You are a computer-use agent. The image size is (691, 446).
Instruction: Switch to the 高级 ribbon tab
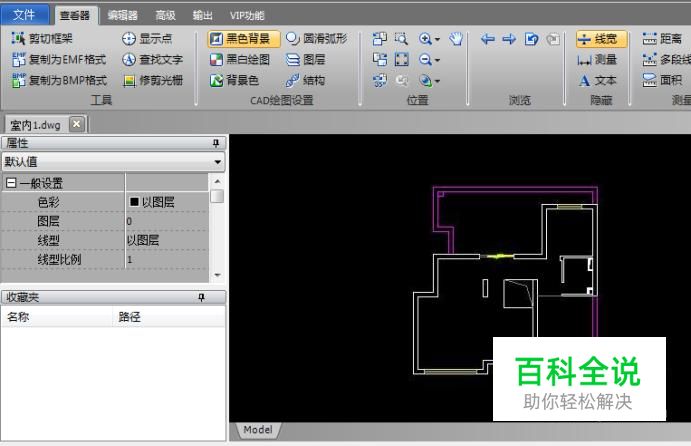pyautogui.click(x=166, y=15)
